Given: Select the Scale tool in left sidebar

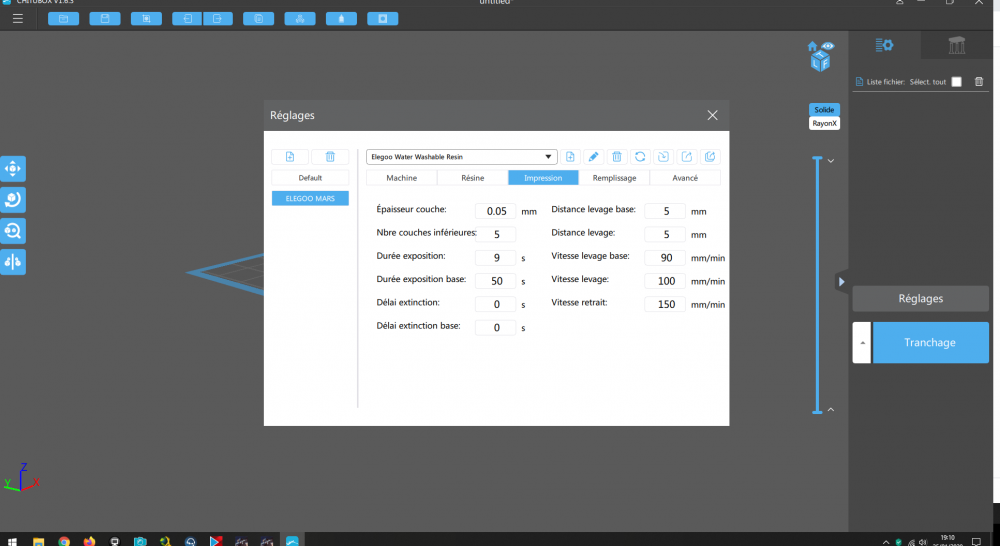Looking at the screenshot, I should pyautogui.click(x=13, y=230).
